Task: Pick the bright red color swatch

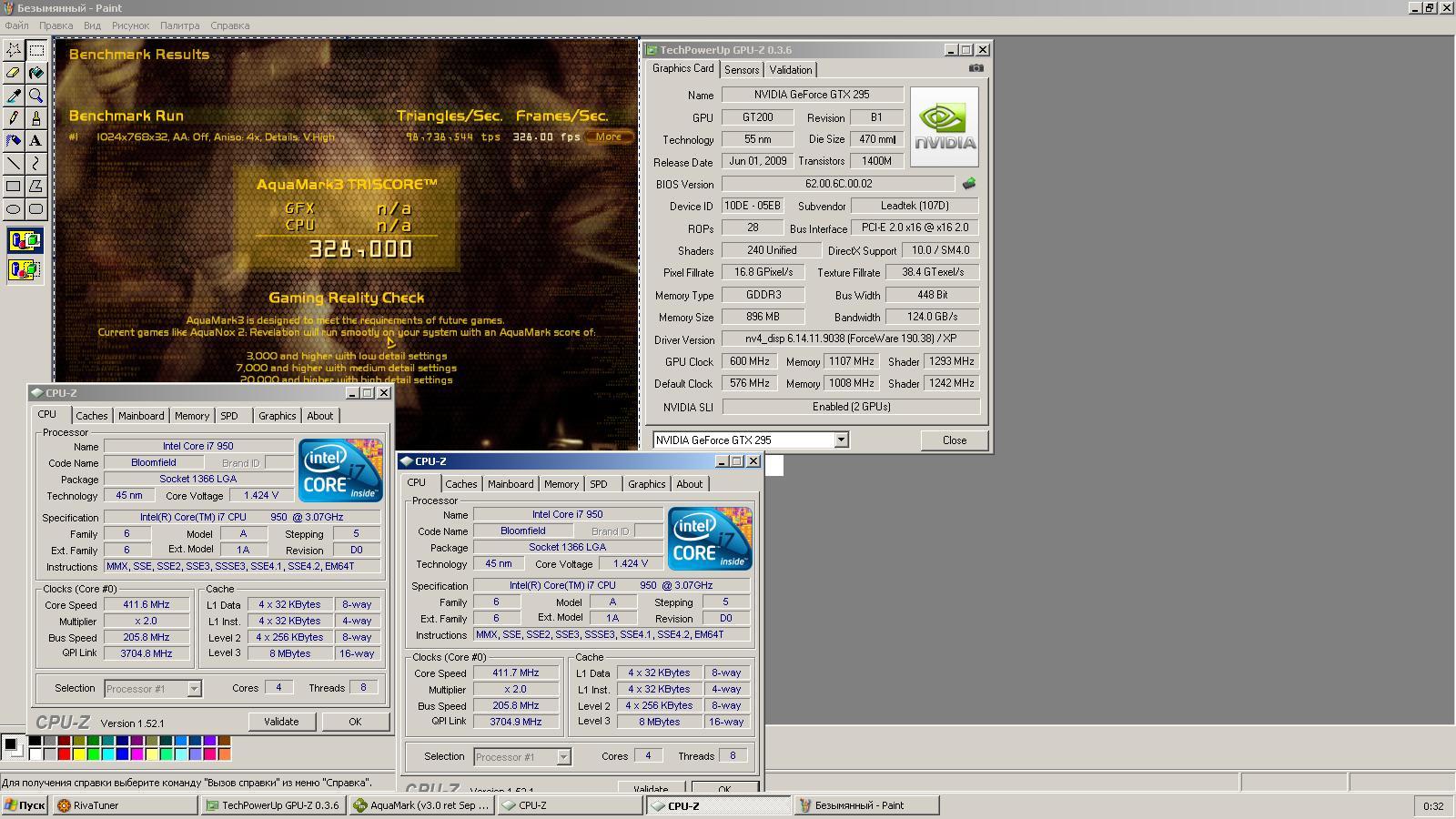Action: click(64, 753)
